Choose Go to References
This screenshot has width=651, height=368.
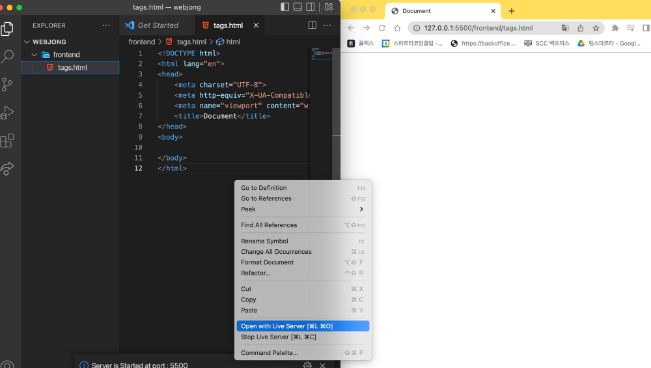click(x=303, y=199)
